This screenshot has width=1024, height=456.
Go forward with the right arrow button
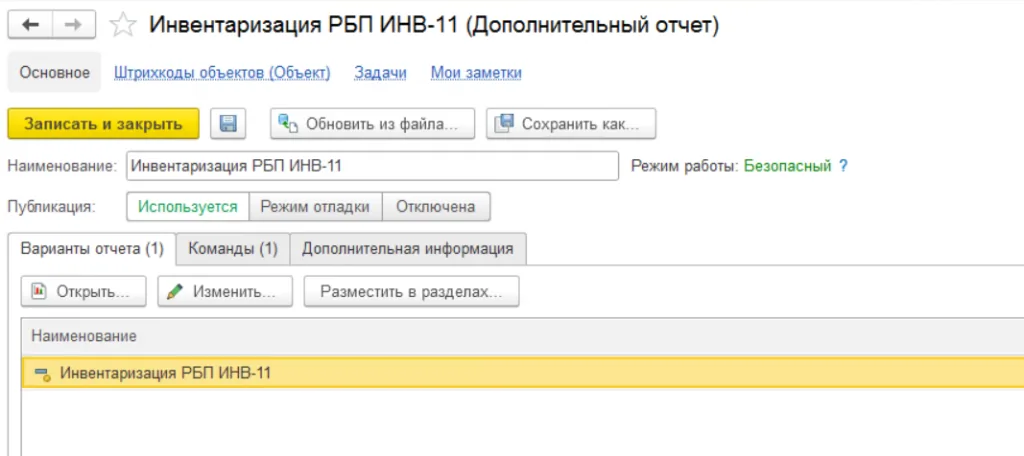point(74,25)
